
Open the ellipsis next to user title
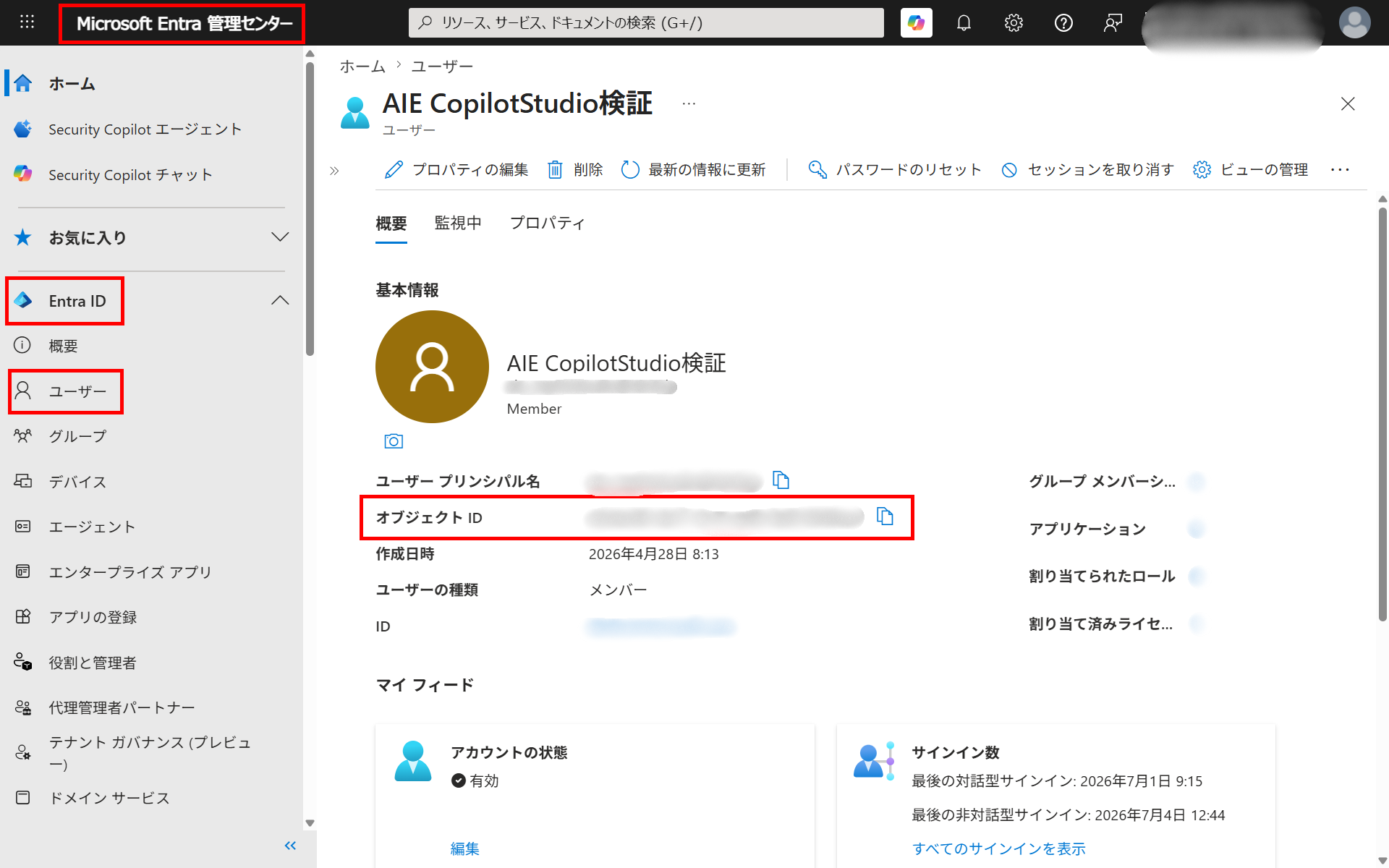click(x=689, y=104)
